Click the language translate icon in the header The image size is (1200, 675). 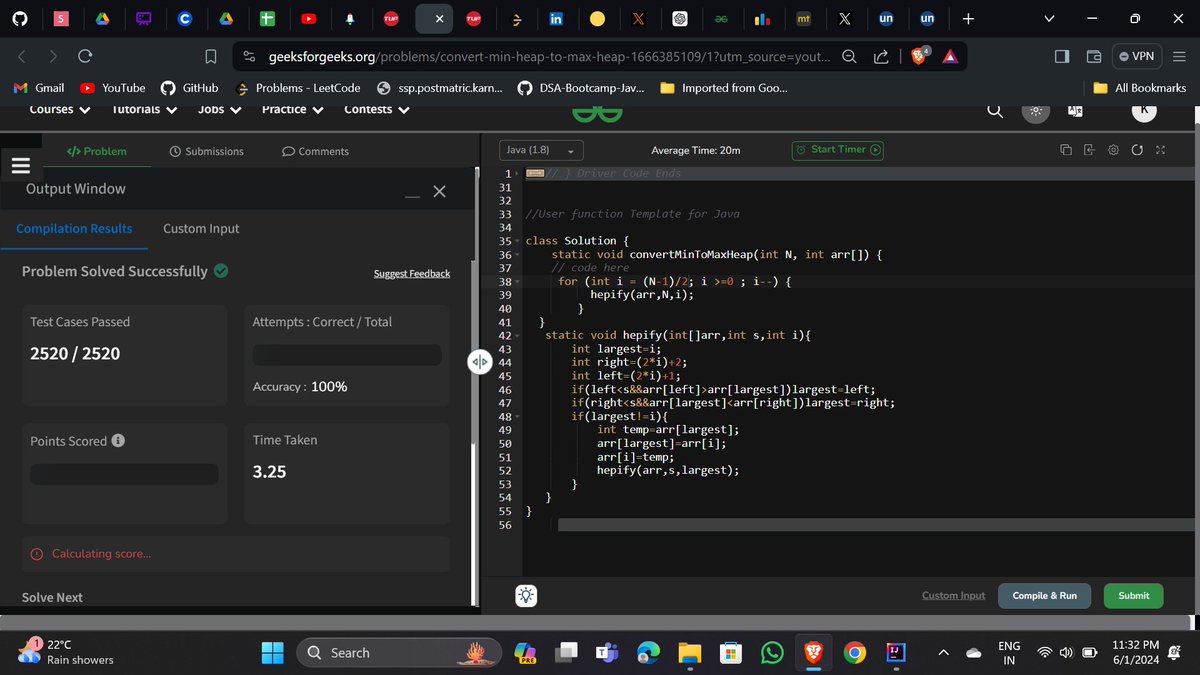(x=1076, y=111)
